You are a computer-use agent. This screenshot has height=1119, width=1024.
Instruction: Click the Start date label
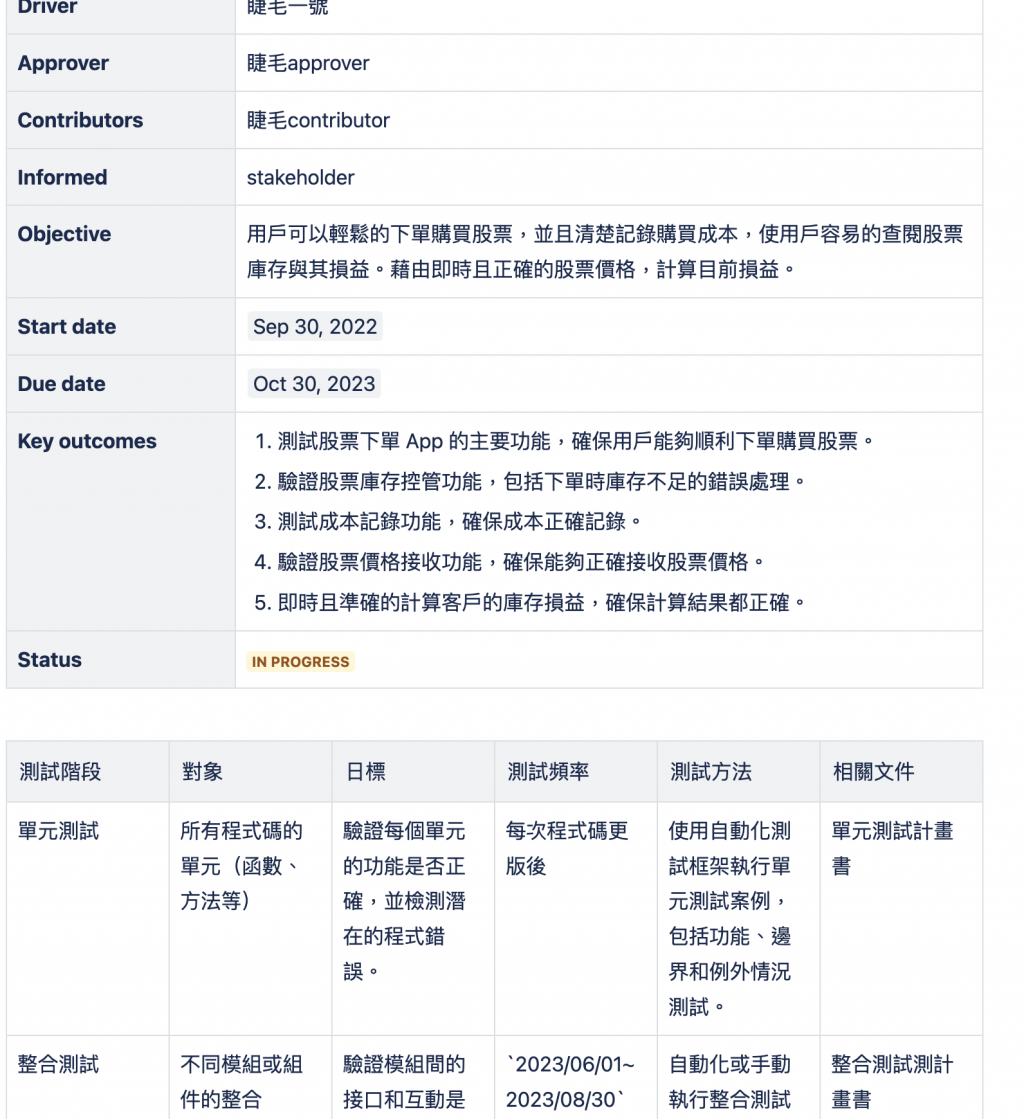66,326
